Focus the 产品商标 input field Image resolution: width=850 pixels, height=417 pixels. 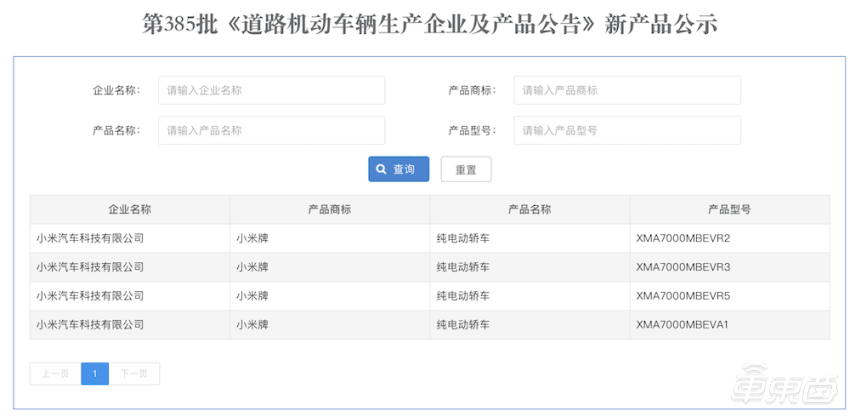pos(627,90)
